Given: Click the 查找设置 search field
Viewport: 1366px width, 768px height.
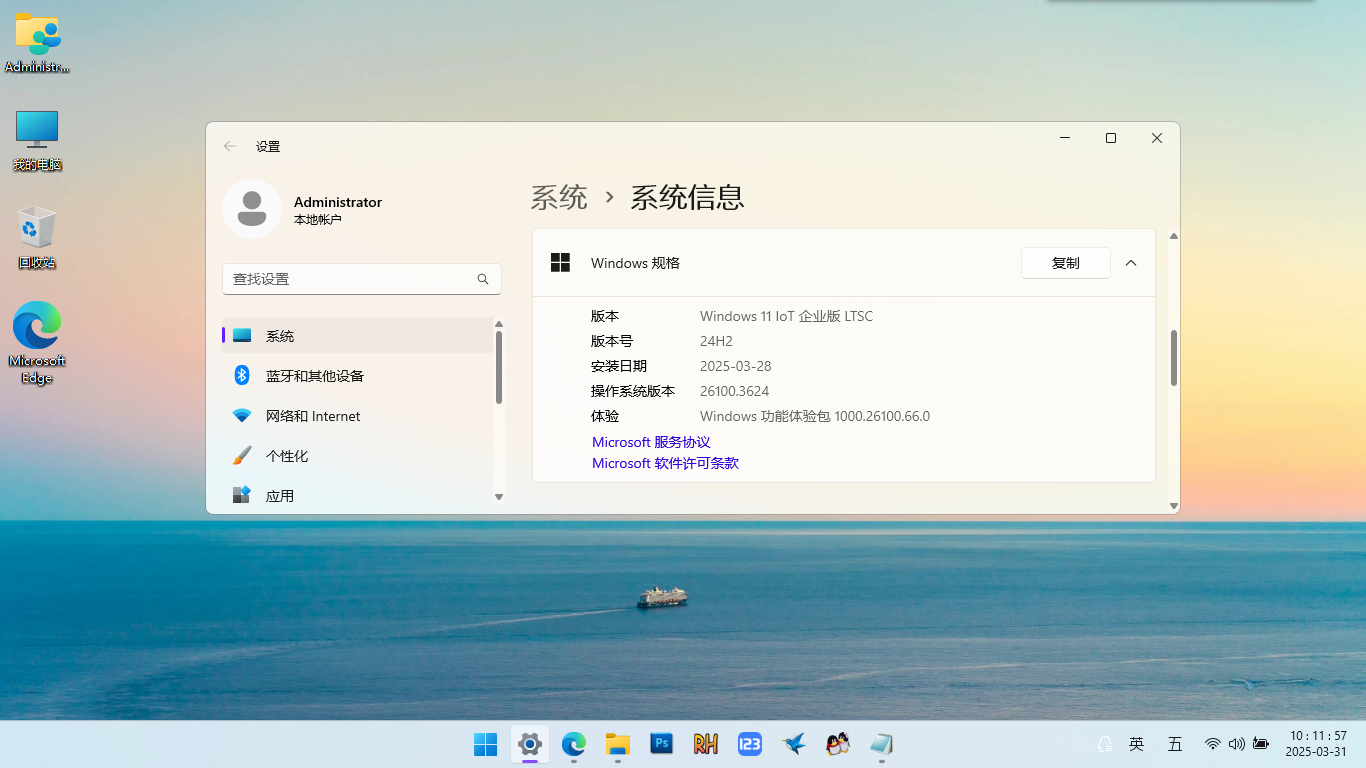Looking at the screenshot, I should tap(362, 279).
